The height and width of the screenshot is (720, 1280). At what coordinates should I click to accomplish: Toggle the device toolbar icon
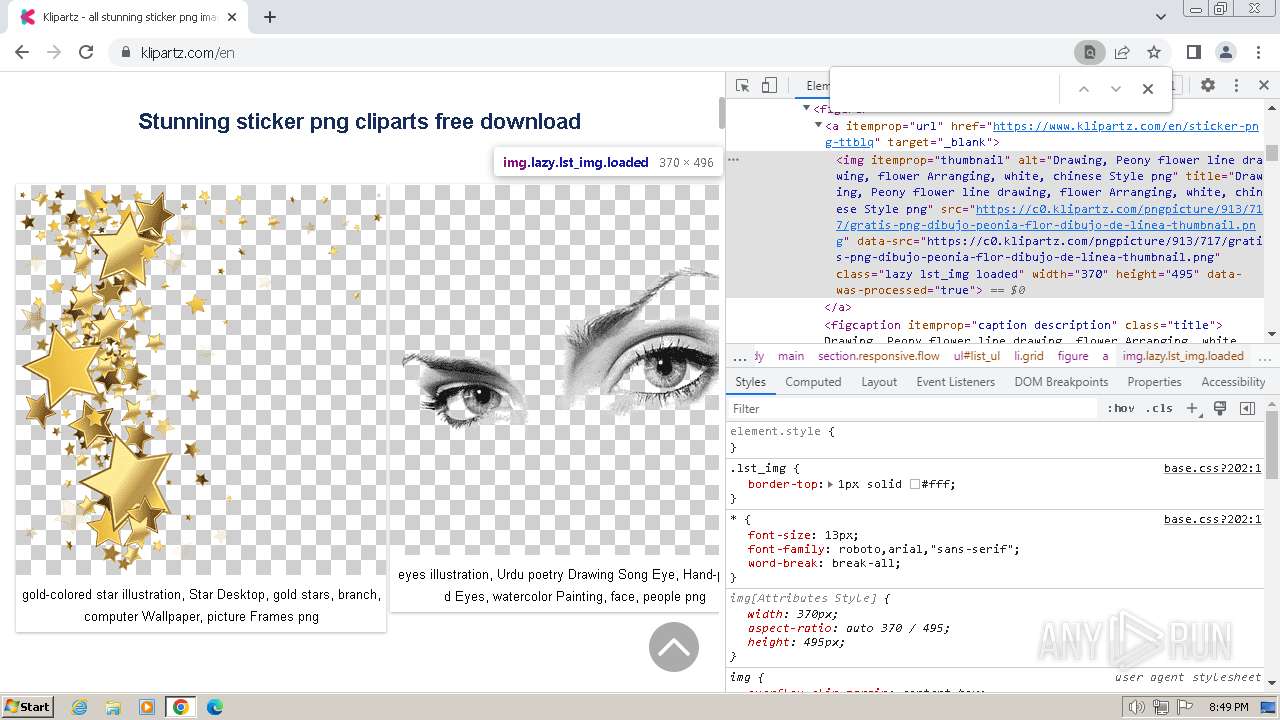(769, 86)
